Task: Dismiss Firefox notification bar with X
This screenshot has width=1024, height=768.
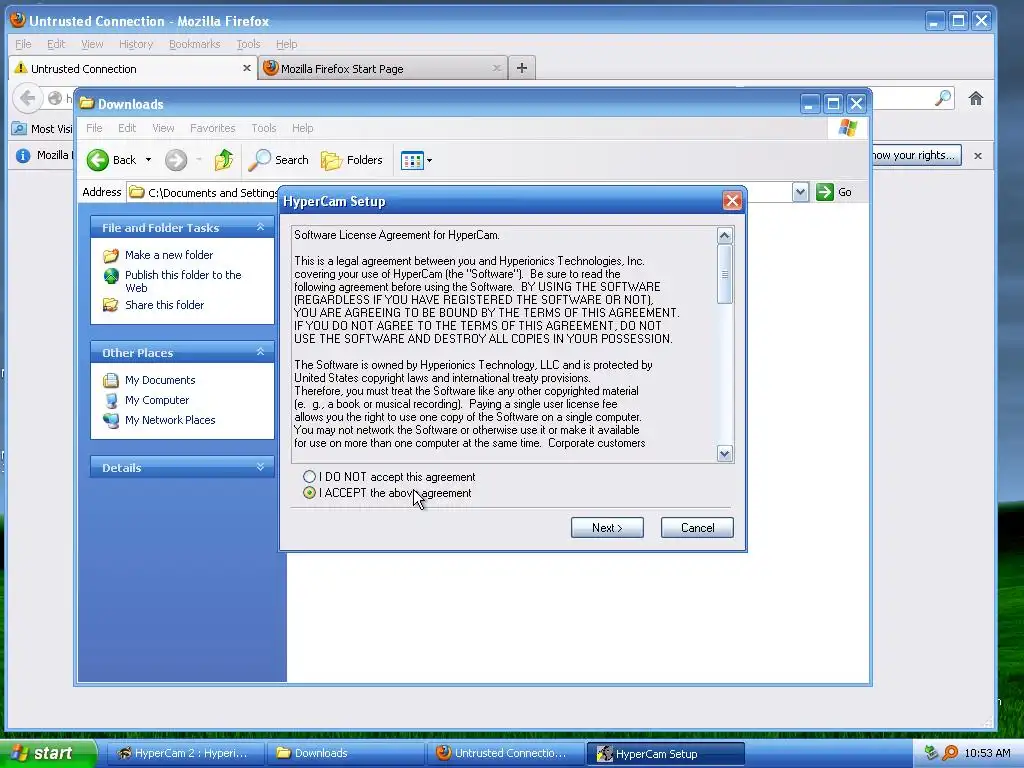Action: pos(978,155)
